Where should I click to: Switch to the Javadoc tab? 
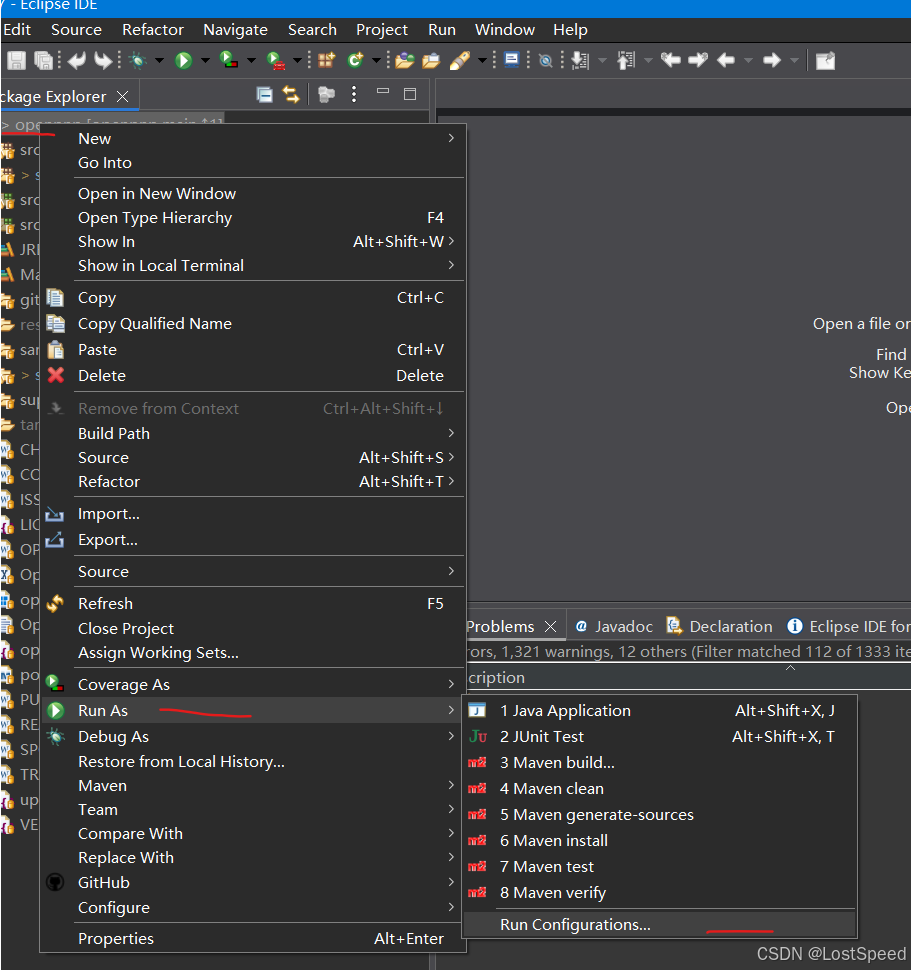[614, 627]
